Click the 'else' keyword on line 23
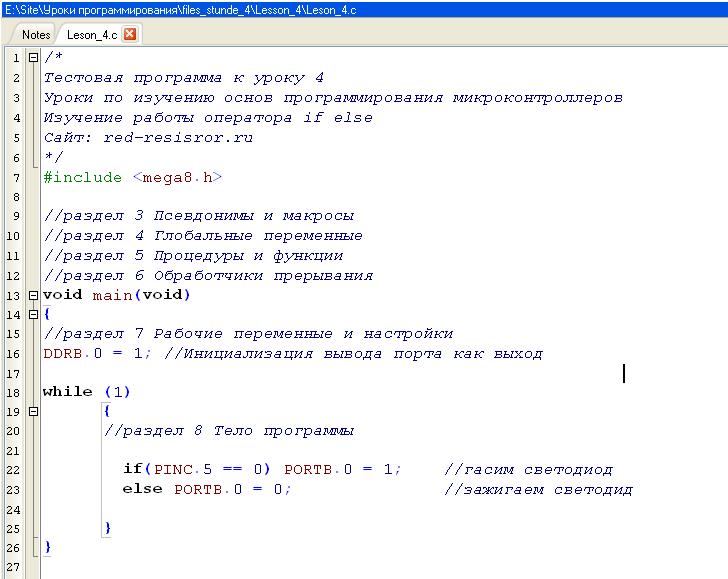The width and height of the screenshot is (728, 579). pyautogui.click(x=143, y=489)
